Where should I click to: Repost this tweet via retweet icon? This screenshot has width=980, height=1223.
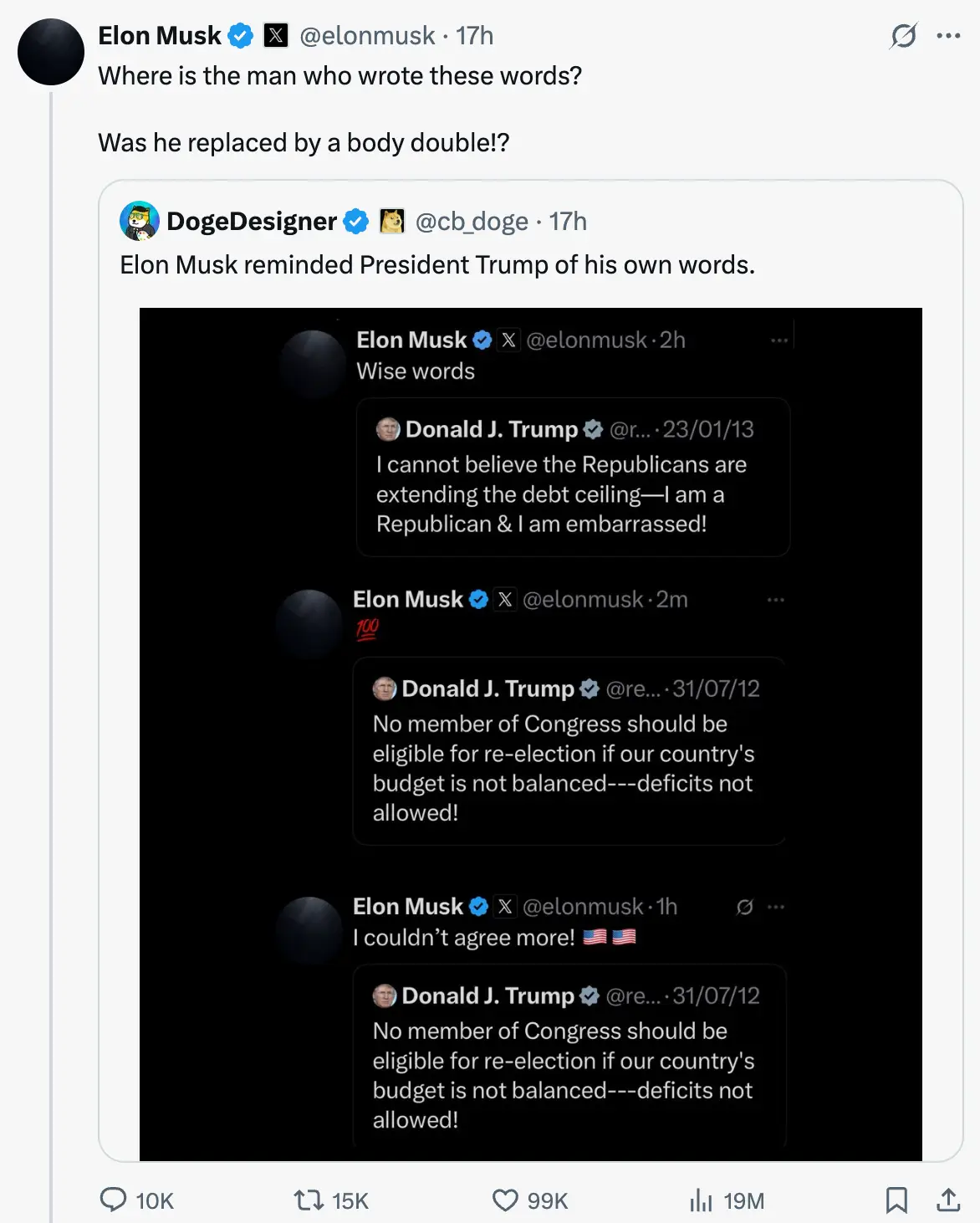[x=309, y=1200]
